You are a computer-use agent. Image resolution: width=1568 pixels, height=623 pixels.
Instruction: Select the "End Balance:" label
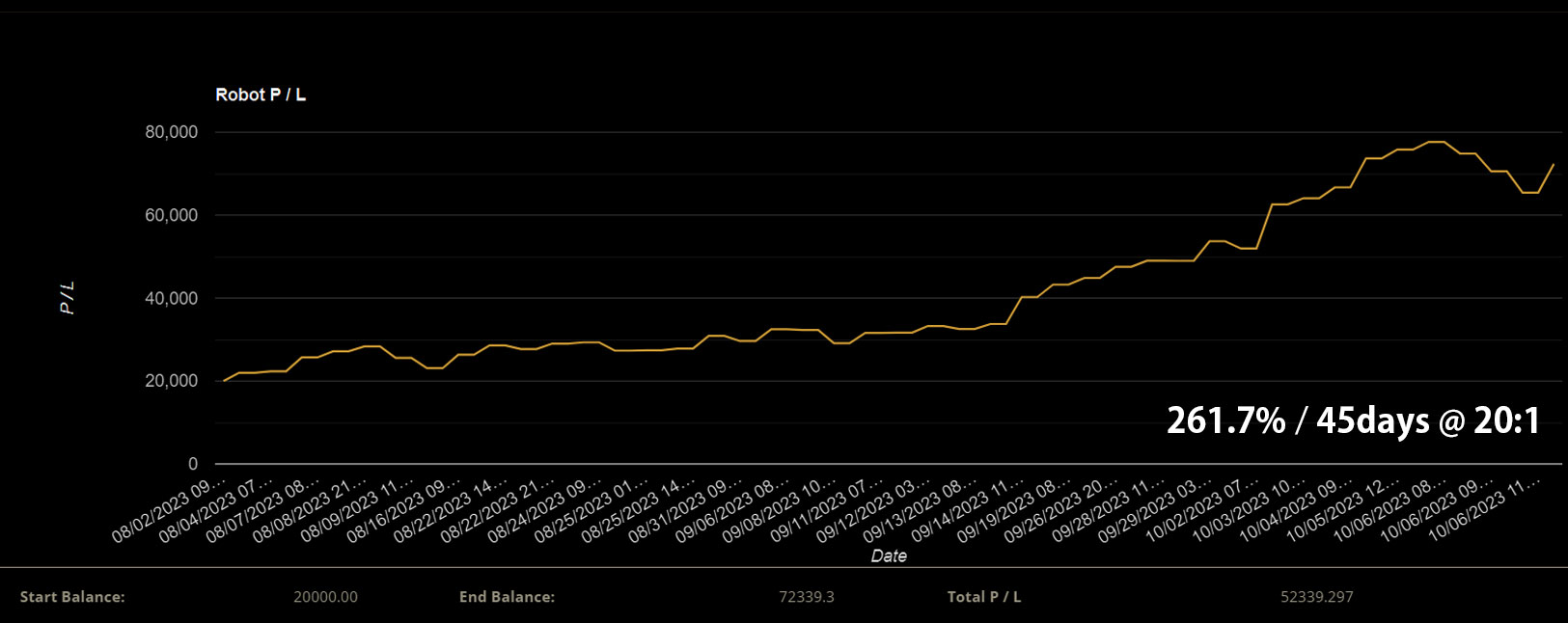[507, 597]
